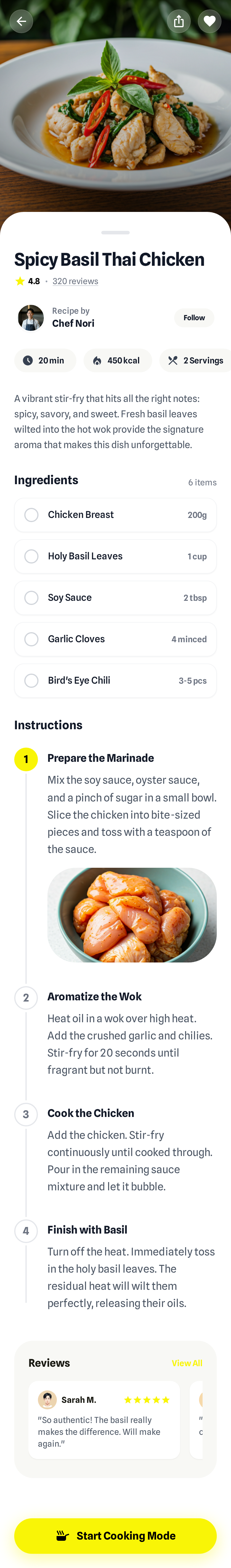Check off Holy Basil Leaves ingredient

tap(32, 556)
